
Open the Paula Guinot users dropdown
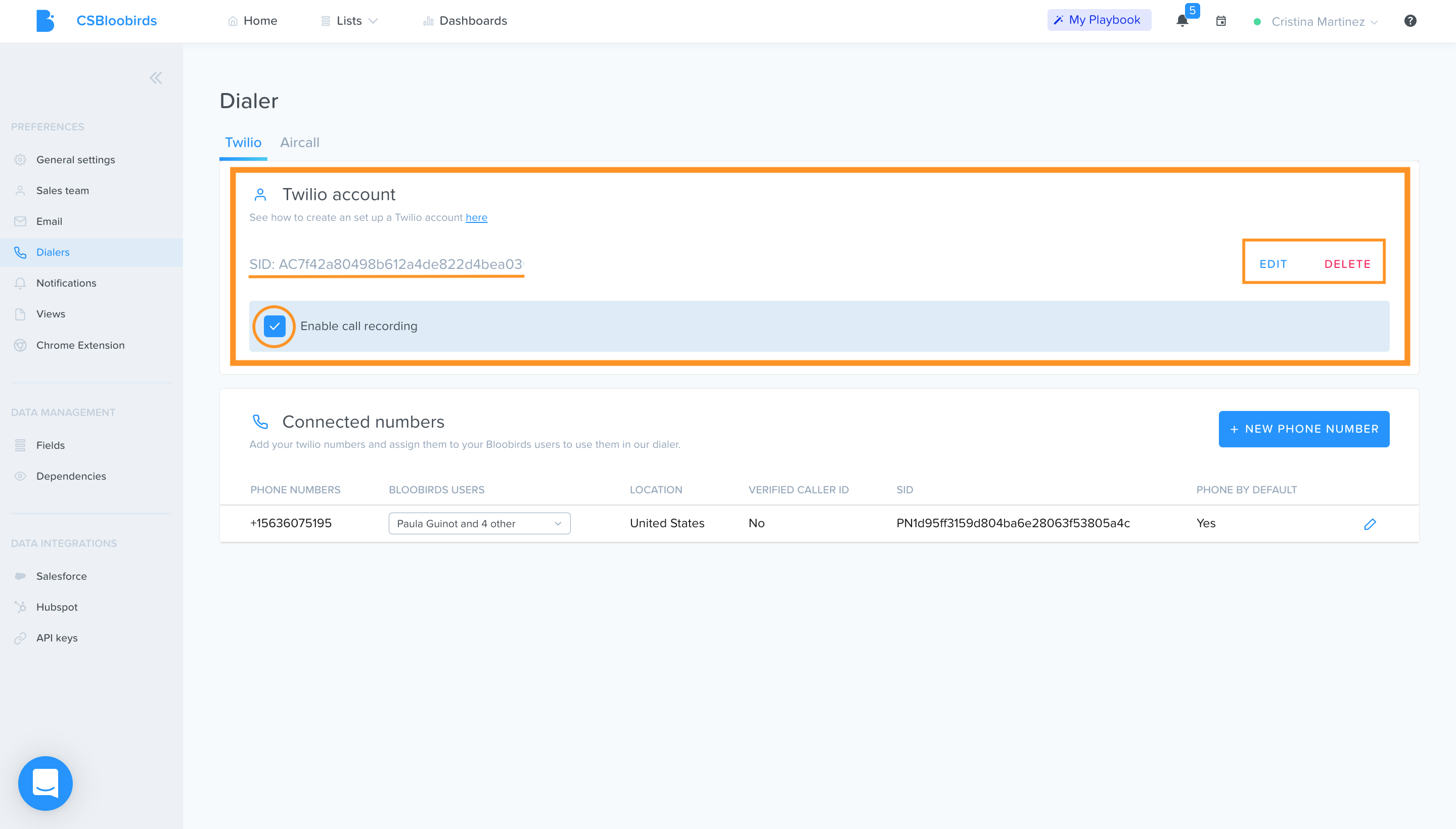point(479,523)
